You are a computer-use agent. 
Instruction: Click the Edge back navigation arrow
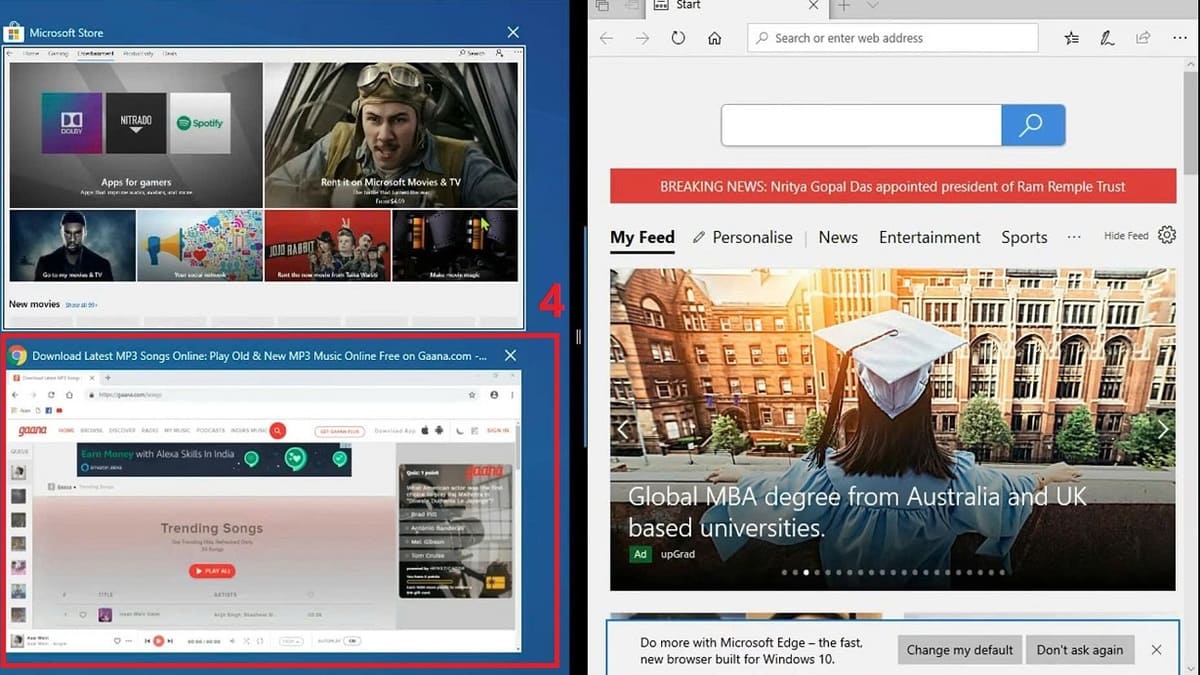[606, 38]
